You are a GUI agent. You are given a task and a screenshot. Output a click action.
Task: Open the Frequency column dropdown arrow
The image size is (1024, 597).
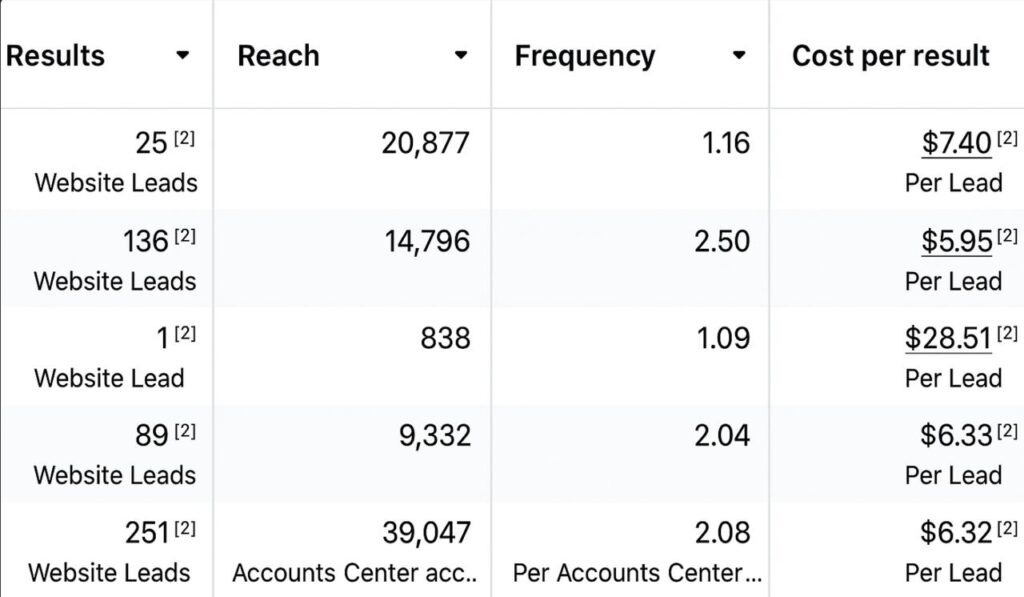738,56
